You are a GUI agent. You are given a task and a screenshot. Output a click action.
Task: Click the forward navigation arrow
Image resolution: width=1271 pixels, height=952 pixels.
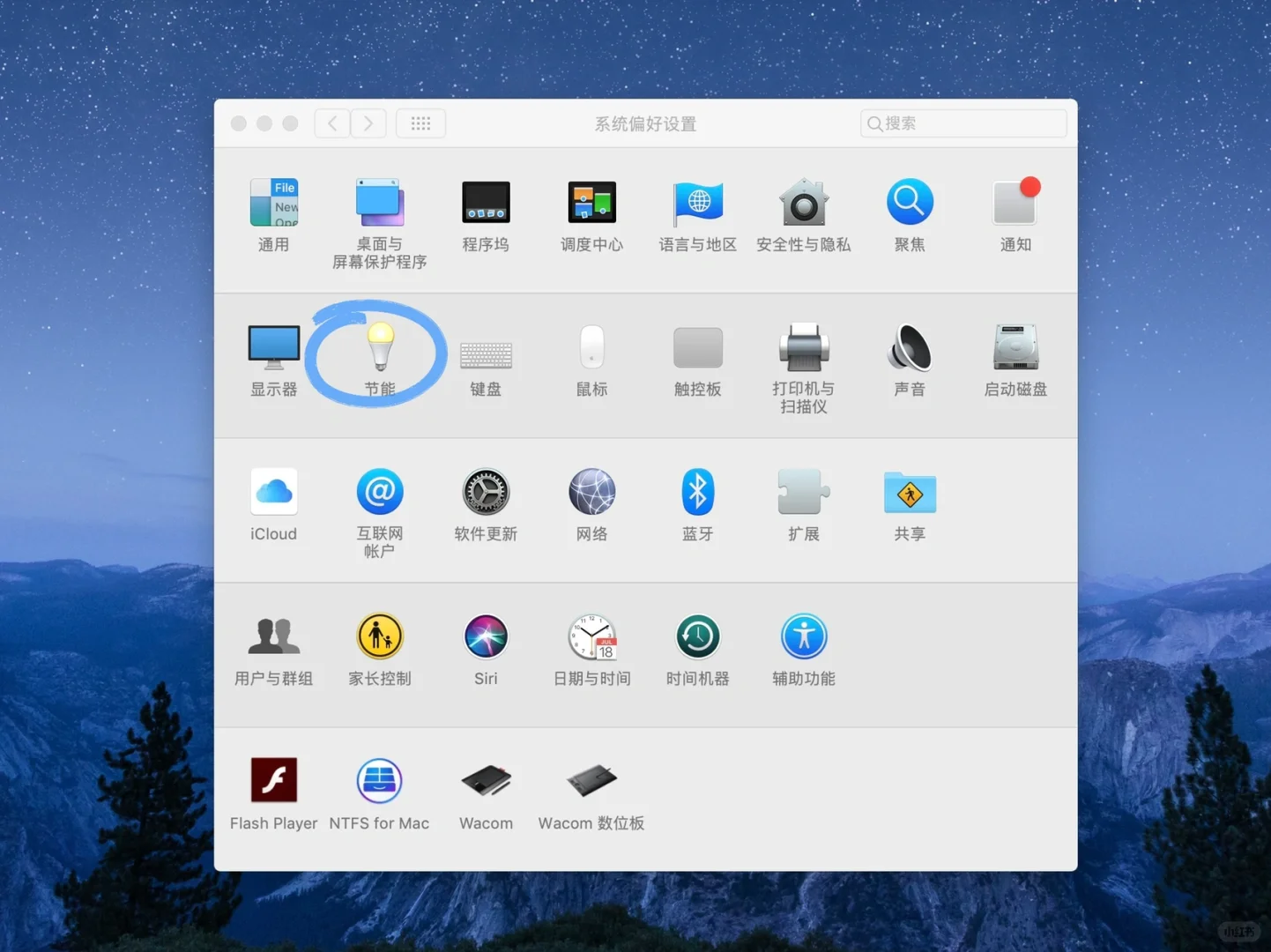[x=368, y=123]
